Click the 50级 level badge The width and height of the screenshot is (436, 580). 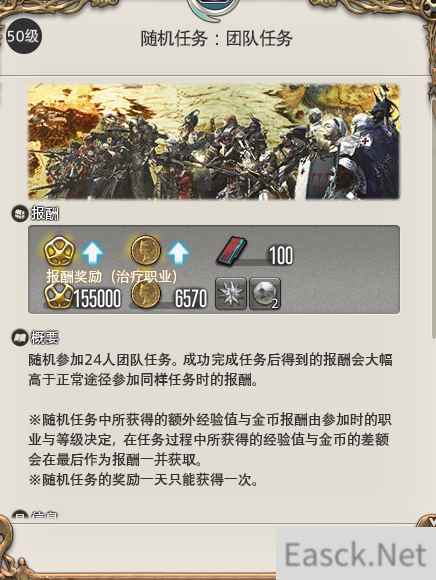pos(23,36)
